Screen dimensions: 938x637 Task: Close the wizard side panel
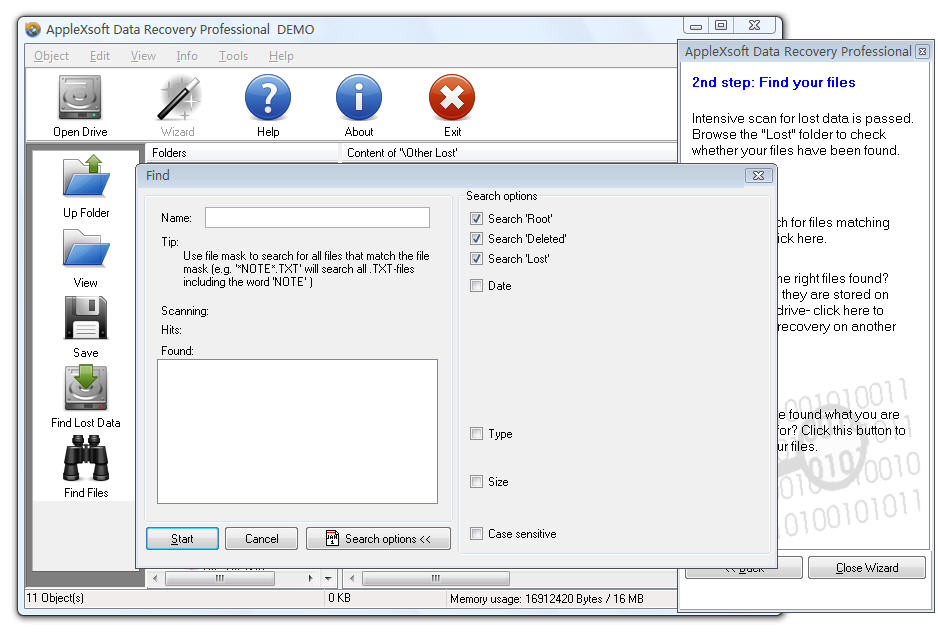click(x=922, y=51)
